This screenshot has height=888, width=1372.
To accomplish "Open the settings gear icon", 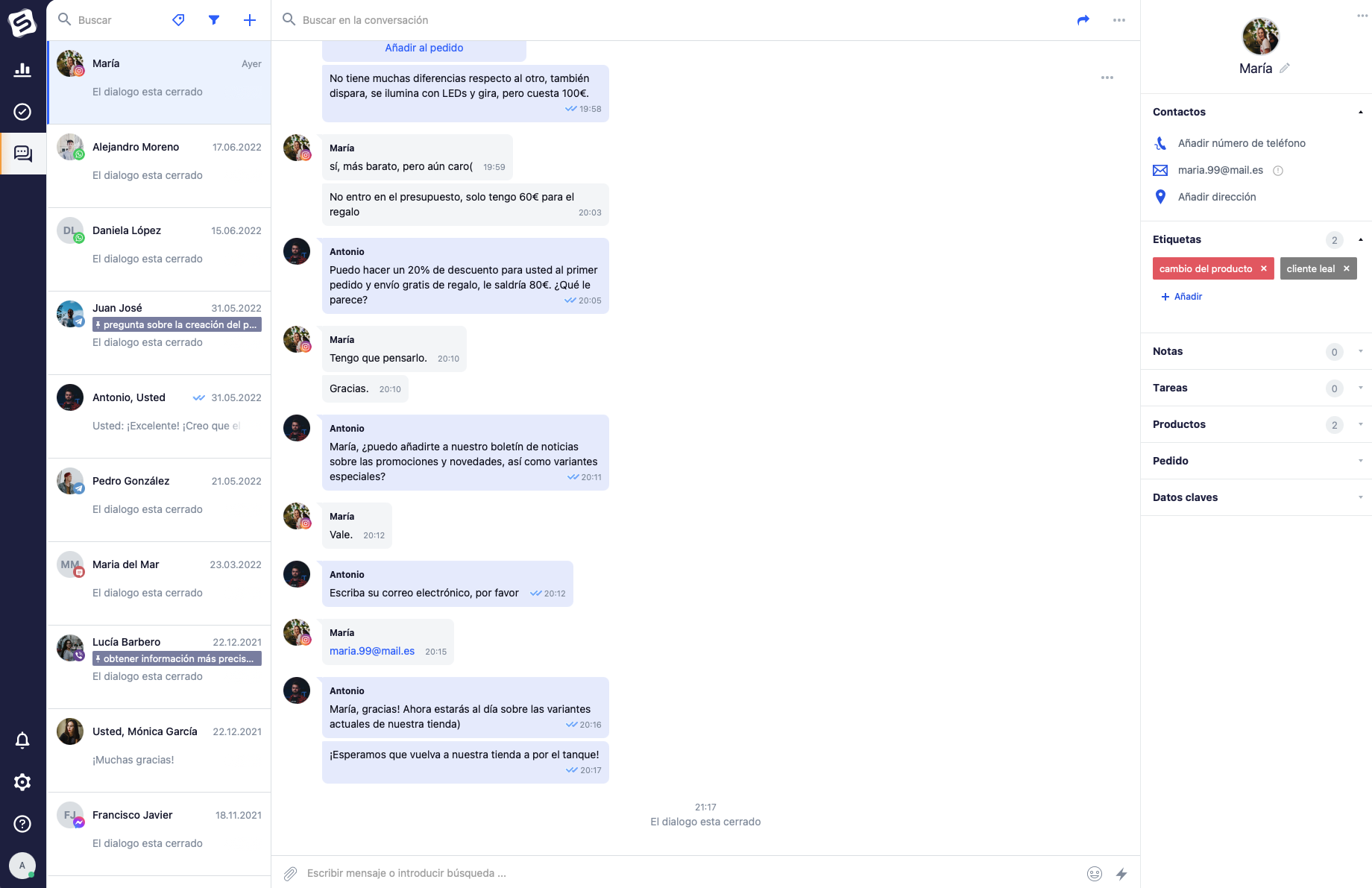I will [22, 782].
